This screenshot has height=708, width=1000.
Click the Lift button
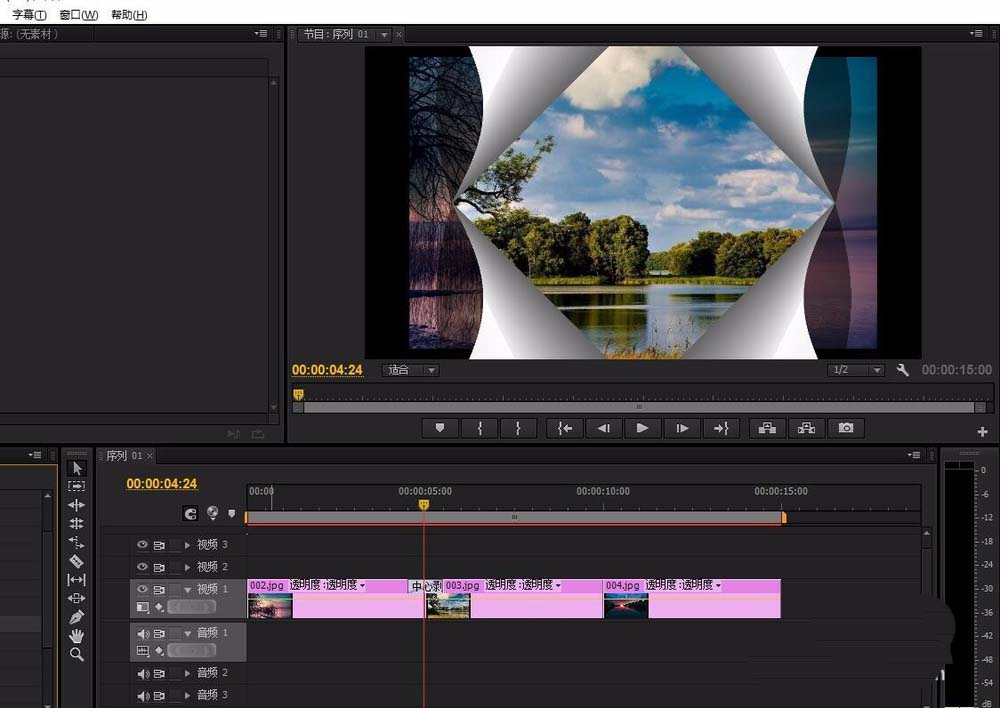(x=767, y=428)
